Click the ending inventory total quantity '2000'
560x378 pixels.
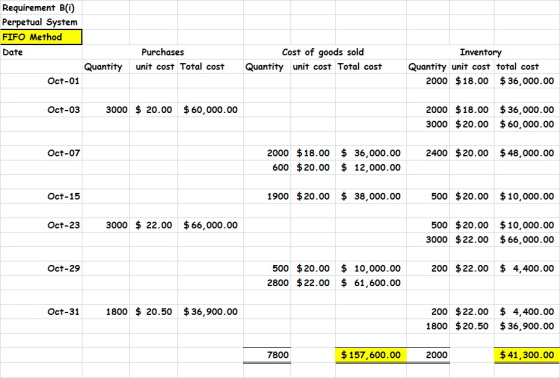coord(428,355)
